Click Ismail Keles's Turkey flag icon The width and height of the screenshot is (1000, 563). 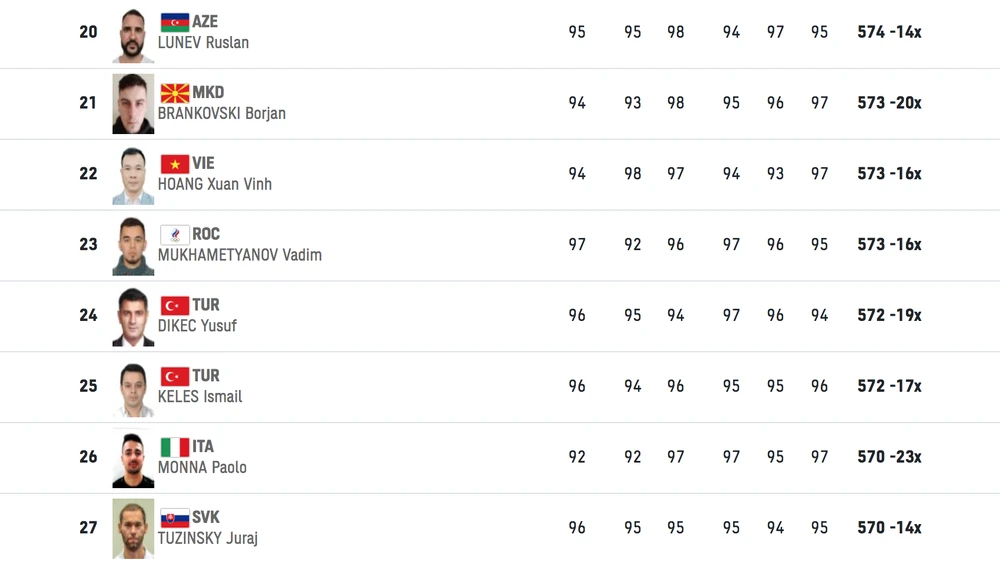point(174,377)
